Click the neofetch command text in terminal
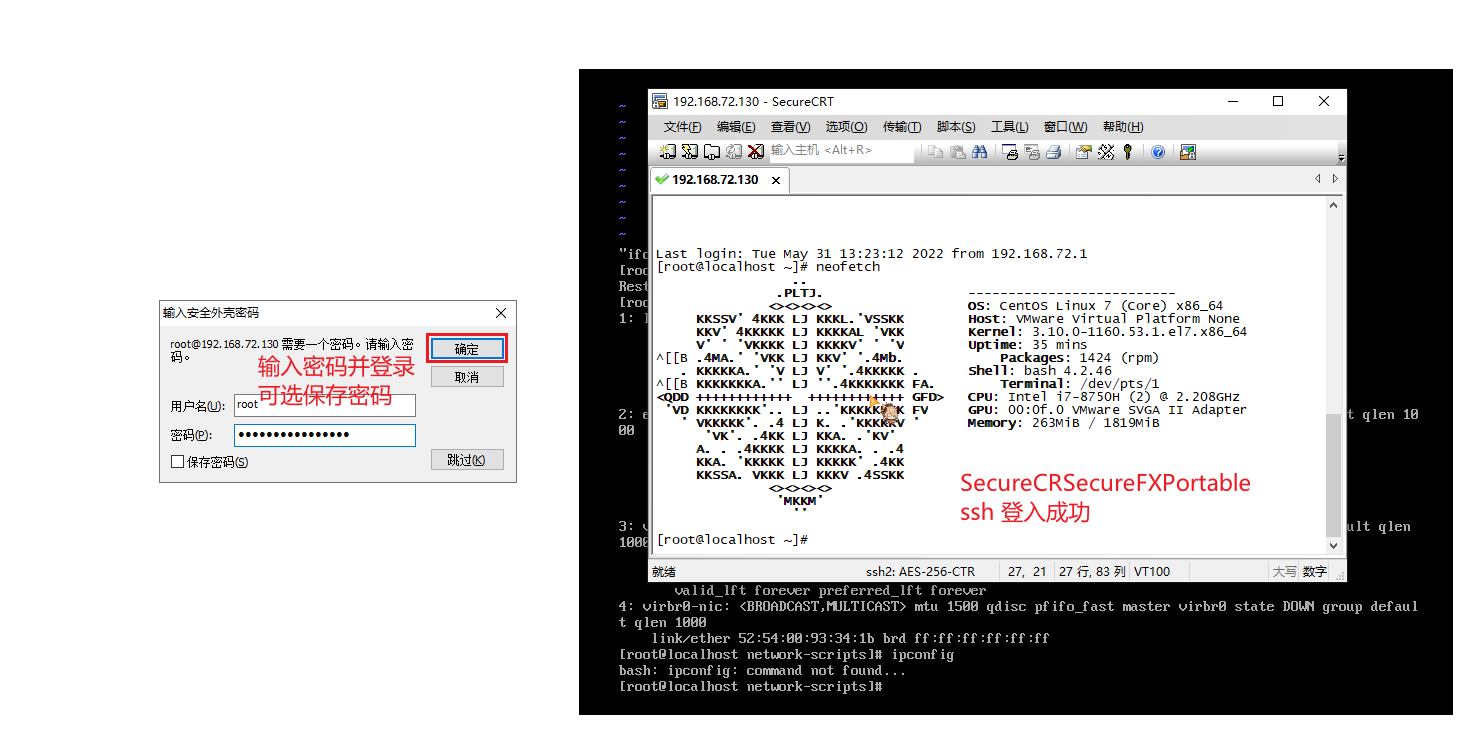1469x735 pixels. tap(848, 267)
